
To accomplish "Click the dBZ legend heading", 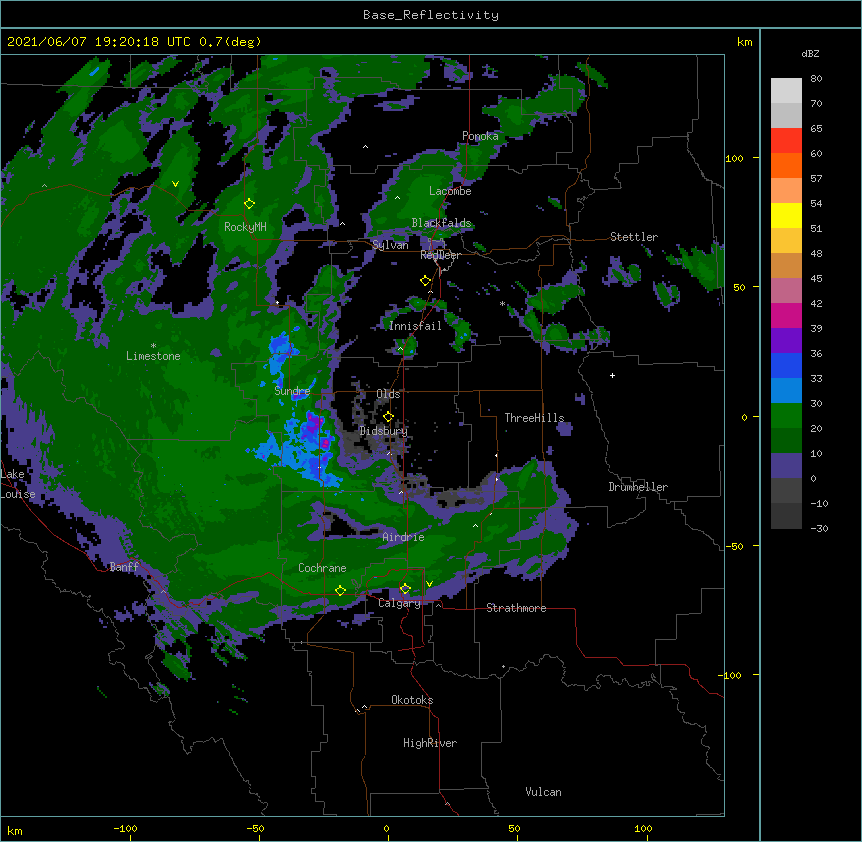I will [x=810, y=53].
